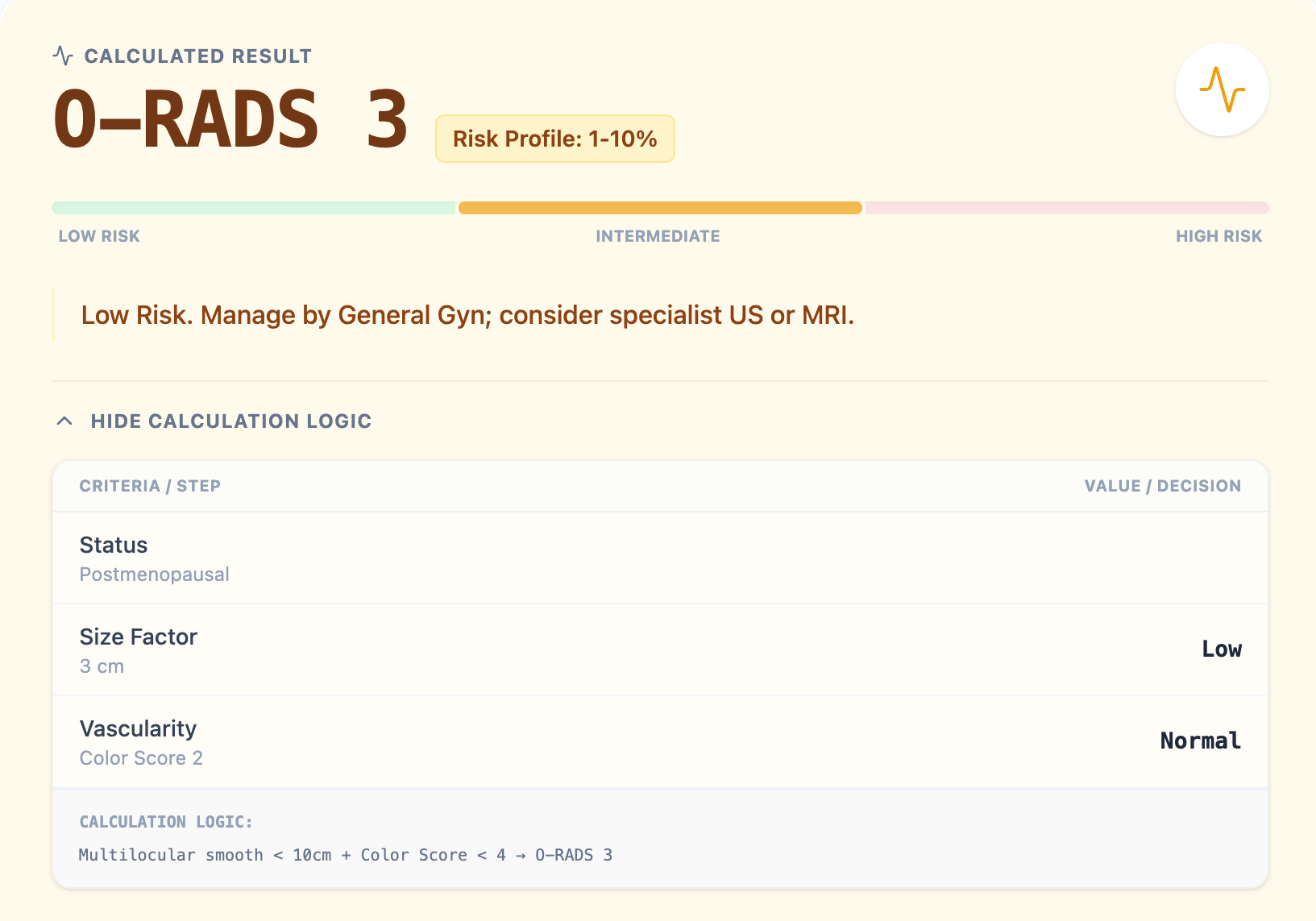This screenshot has height=921, width=1316.
Task: Expand the Status row details
Action: click(154, 558)
